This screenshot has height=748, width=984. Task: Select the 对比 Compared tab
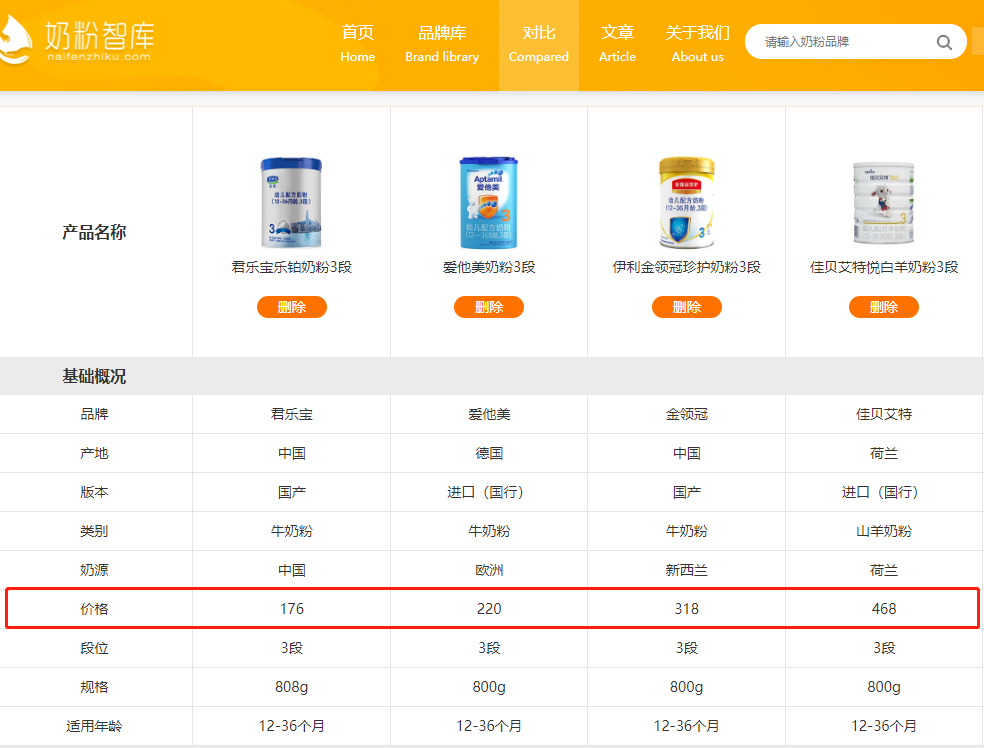click(538, 43)
